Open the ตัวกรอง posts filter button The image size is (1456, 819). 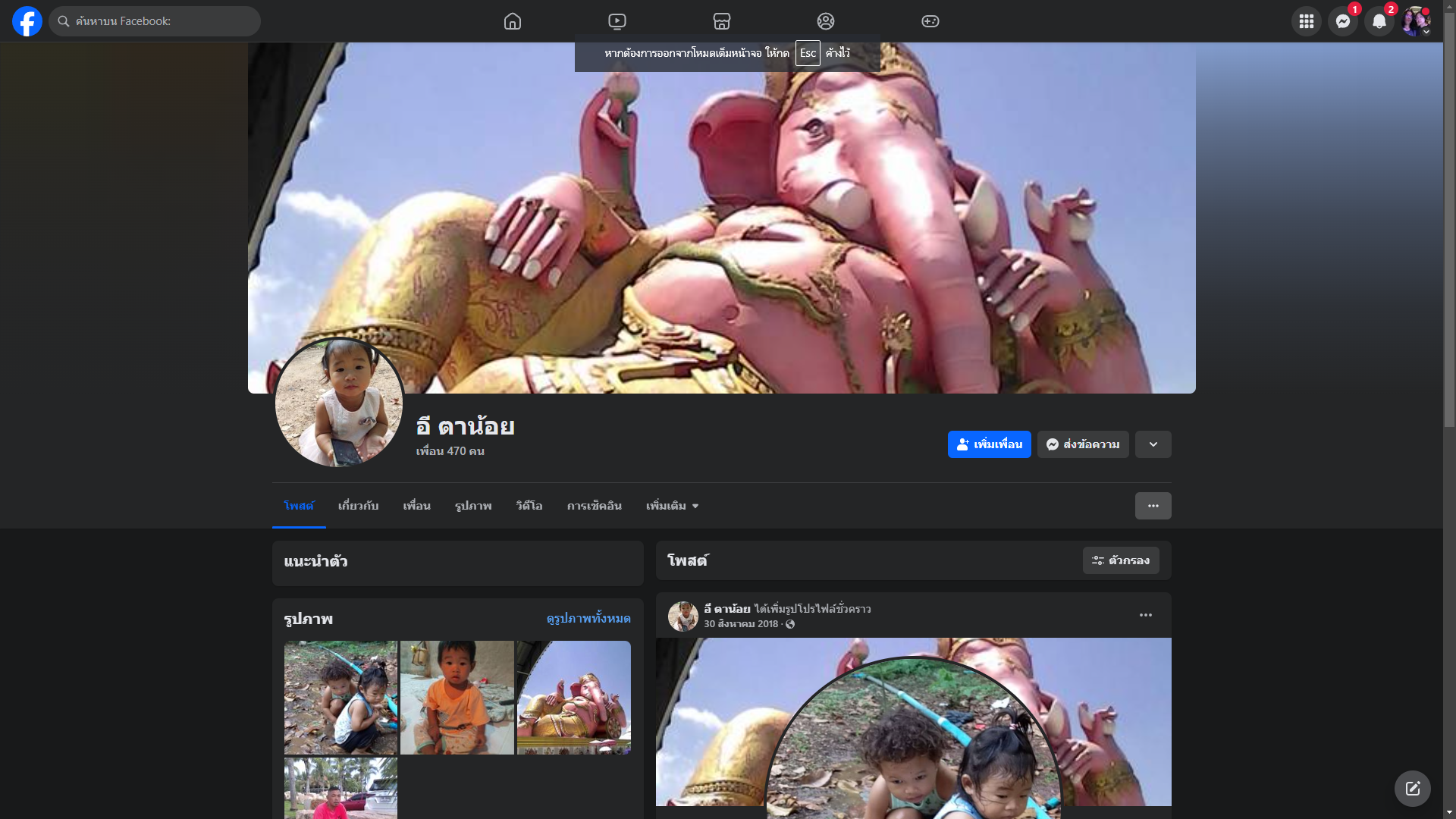[1121, 560]
